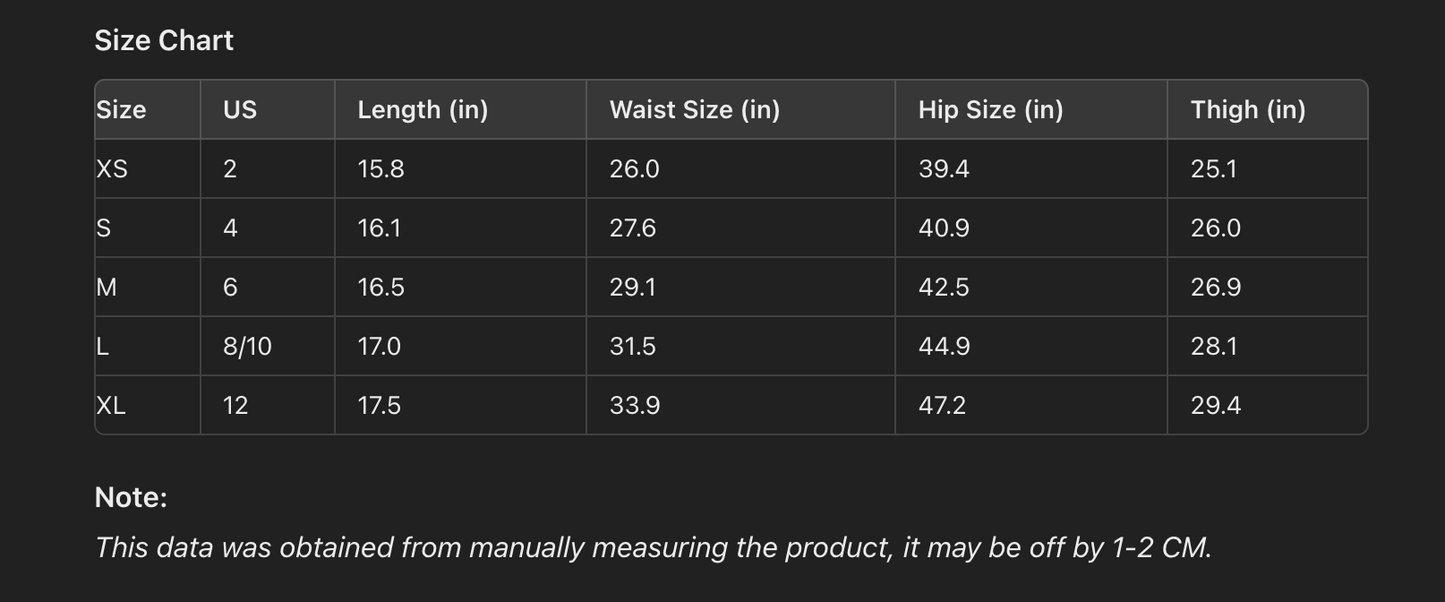This screenshot has width=1445, height=602.
Task: Select the XL size row label
Action: 111,405
